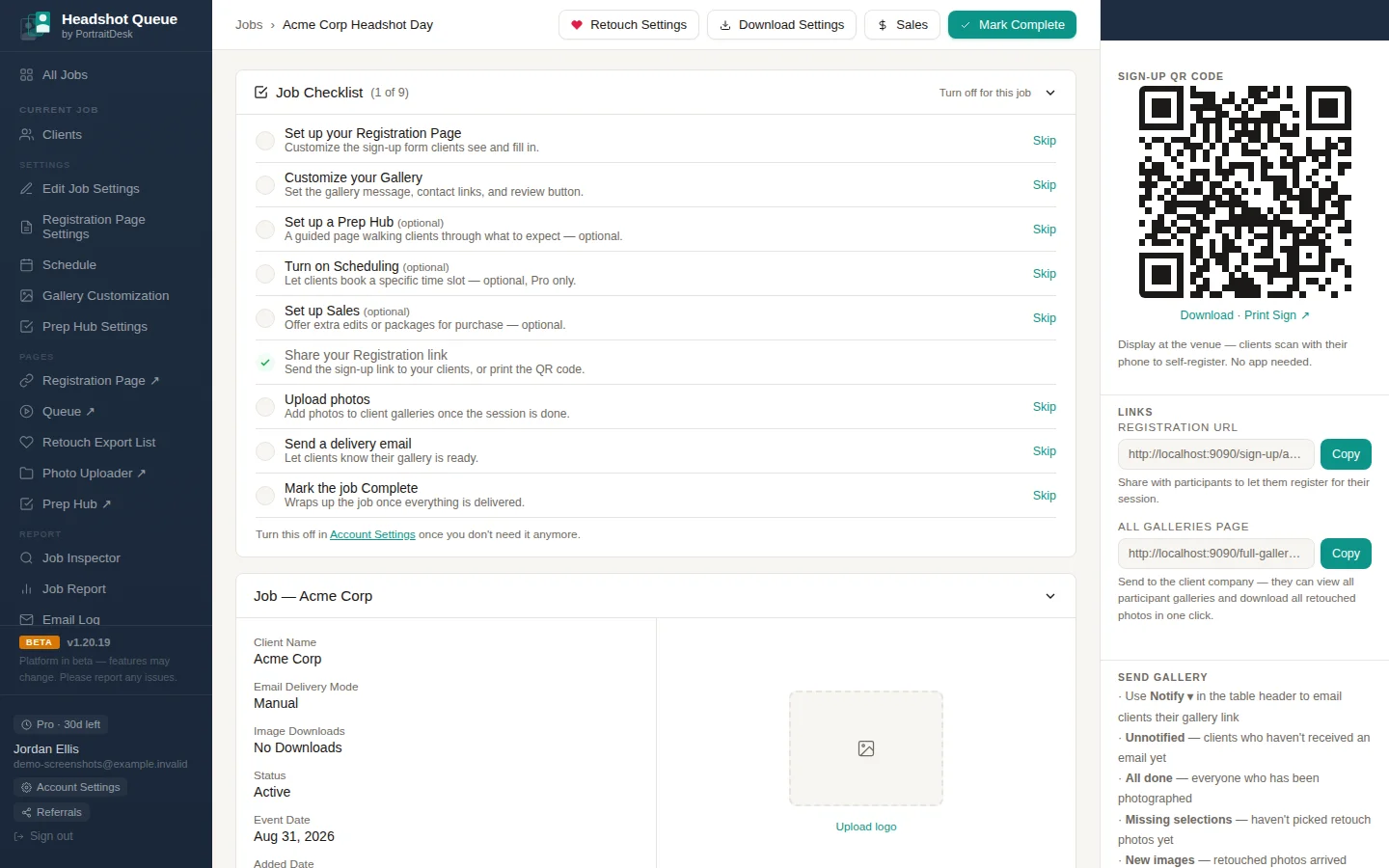Click the All Jobs grid icon

(26, 75)
